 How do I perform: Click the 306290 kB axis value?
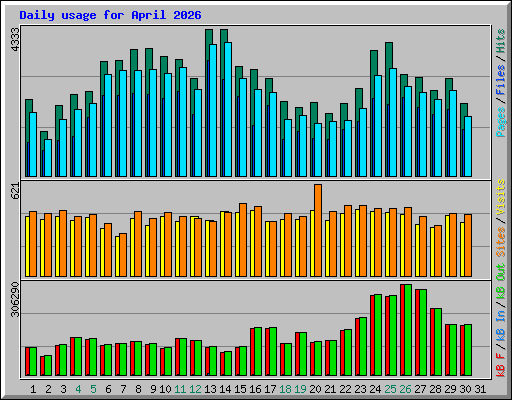tap(15, 299)
